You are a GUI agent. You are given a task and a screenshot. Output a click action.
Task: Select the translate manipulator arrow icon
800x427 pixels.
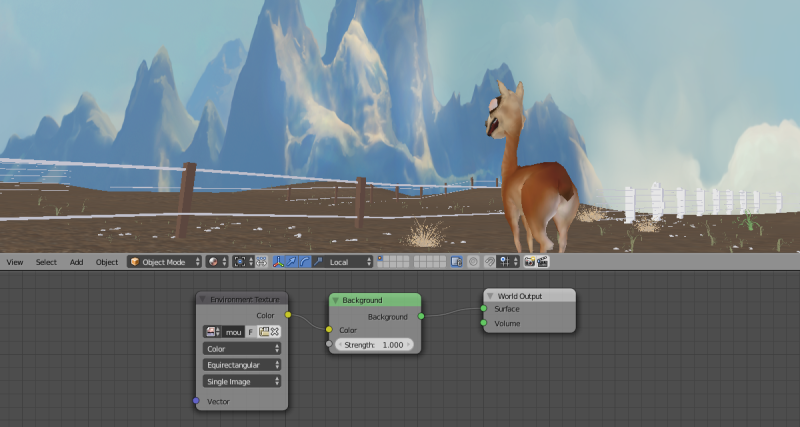(x=291, y=262)
